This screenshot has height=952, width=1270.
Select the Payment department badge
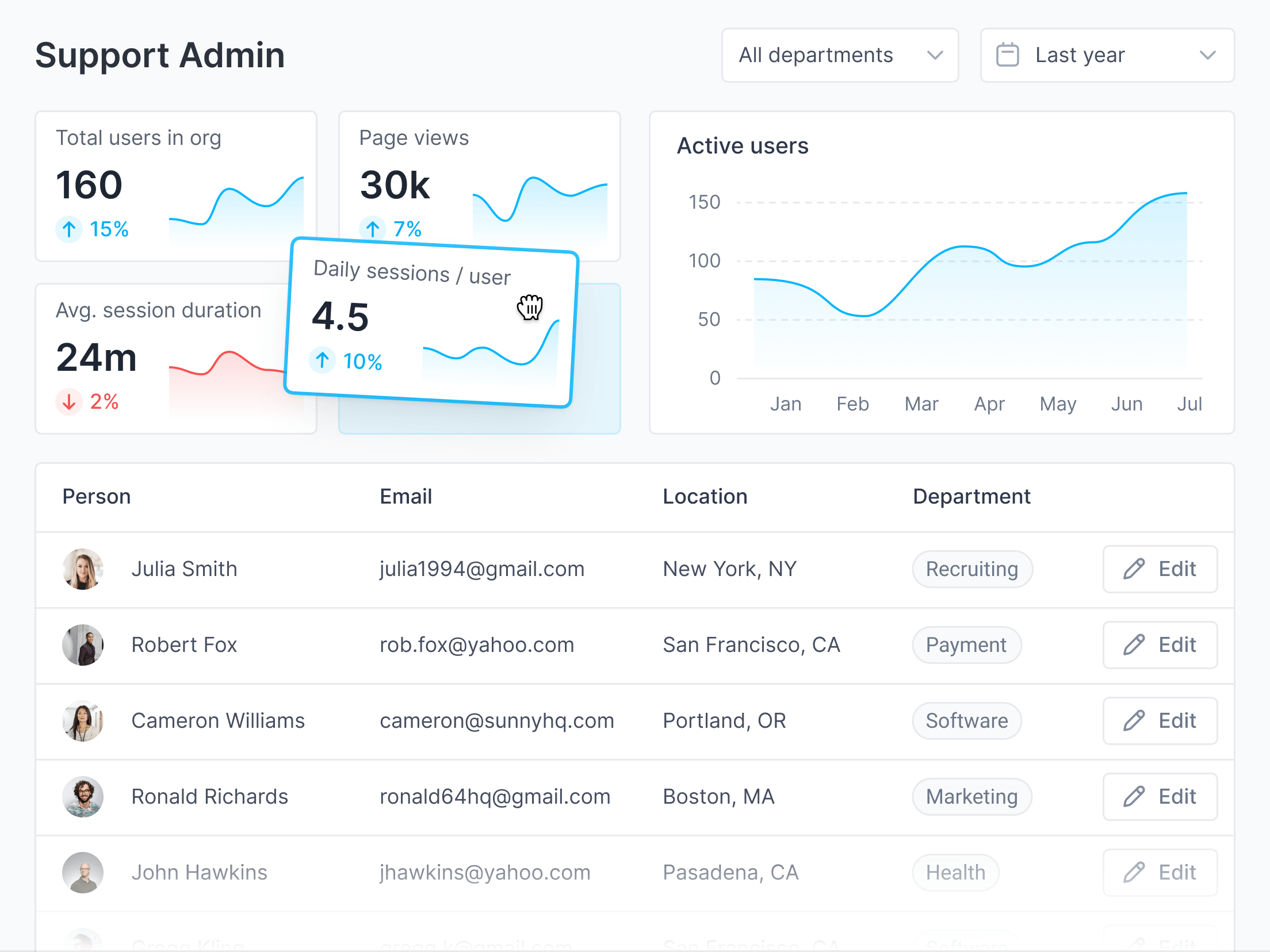point(966,645)
